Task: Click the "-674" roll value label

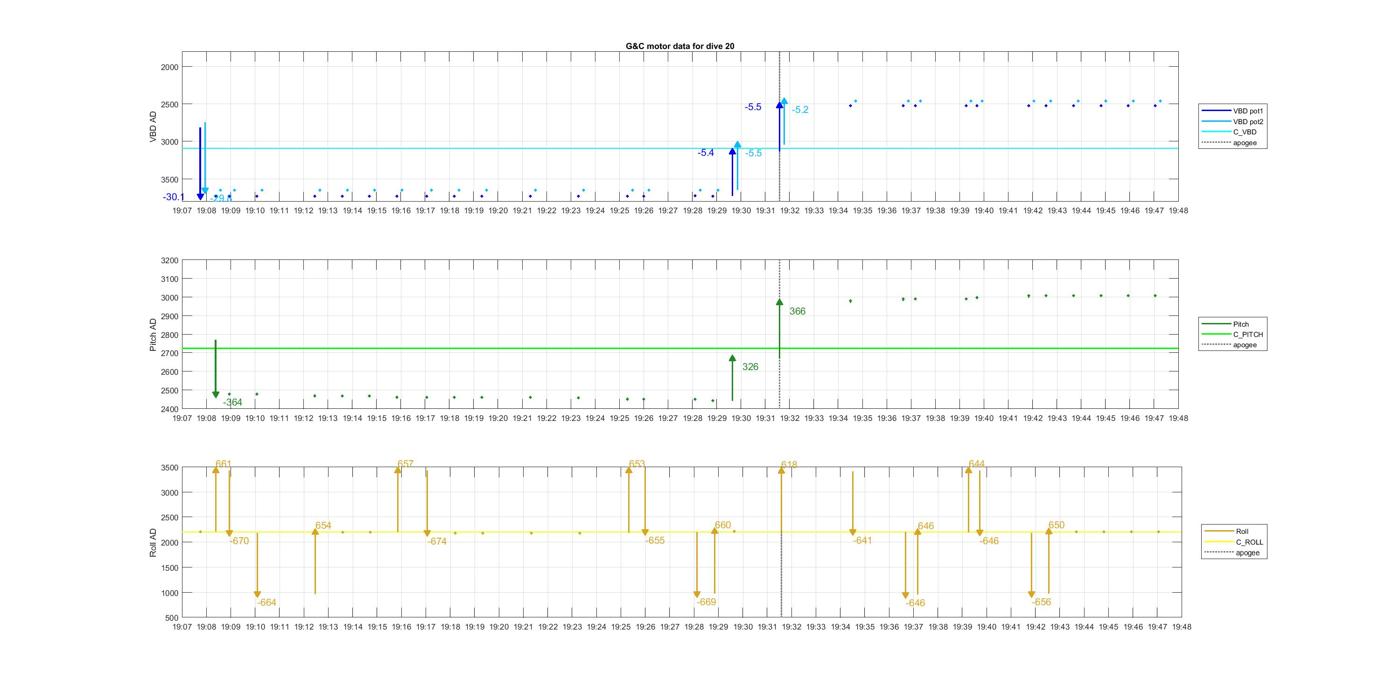Action: tap(437, 541)
